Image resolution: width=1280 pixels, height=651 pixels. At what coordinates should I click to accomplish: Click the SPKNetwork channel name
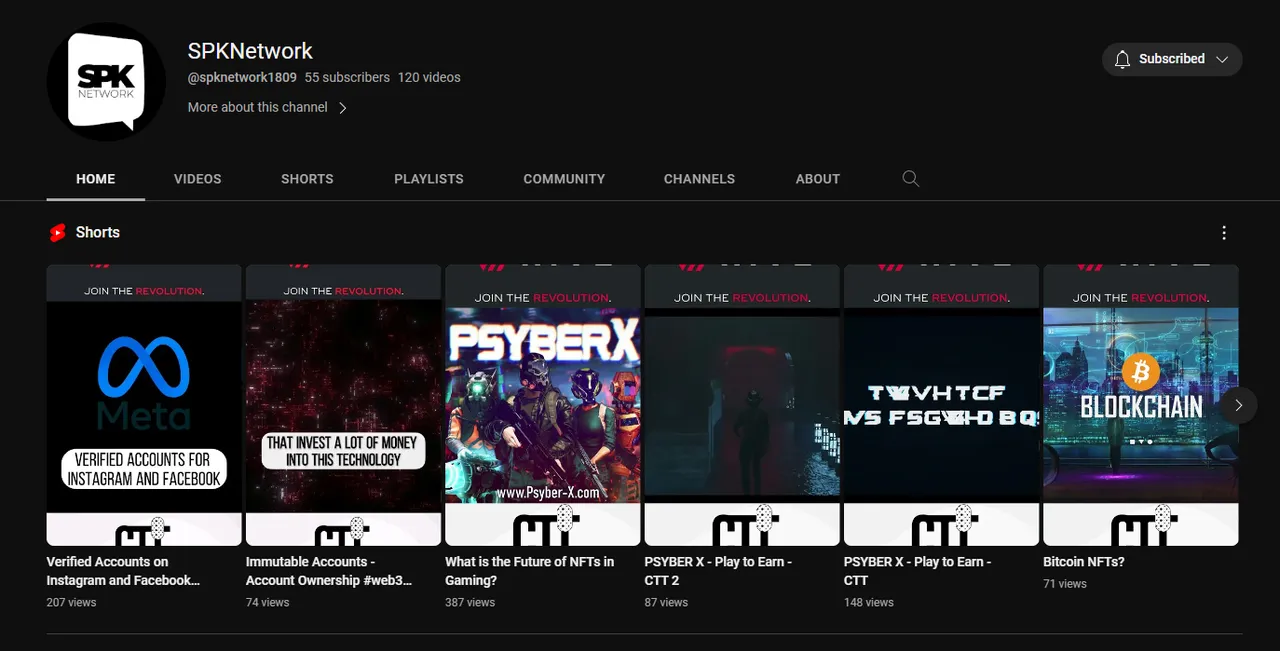coord(250,51)
